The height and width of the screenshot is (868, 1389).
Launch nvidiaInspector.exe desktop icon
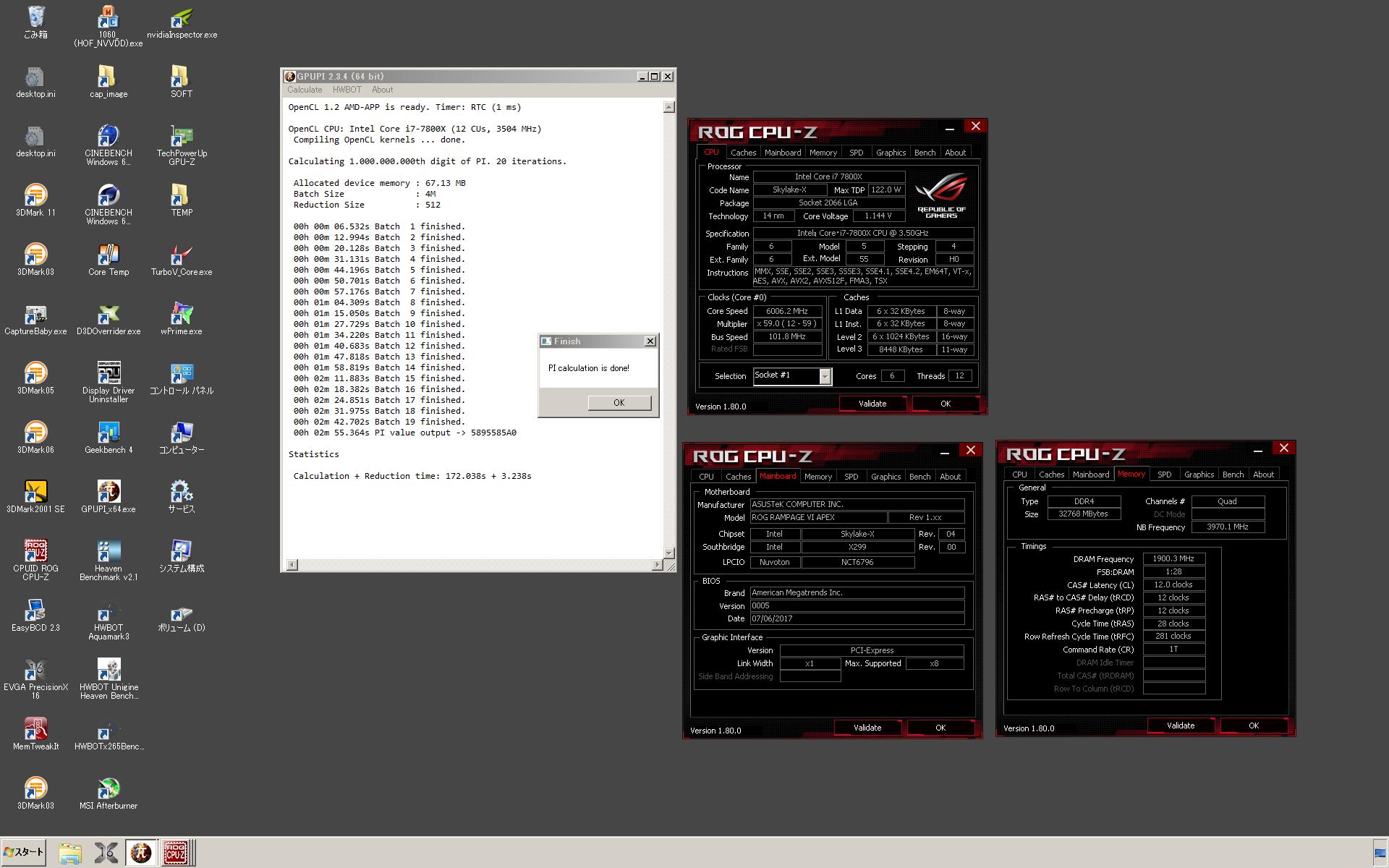182,22
